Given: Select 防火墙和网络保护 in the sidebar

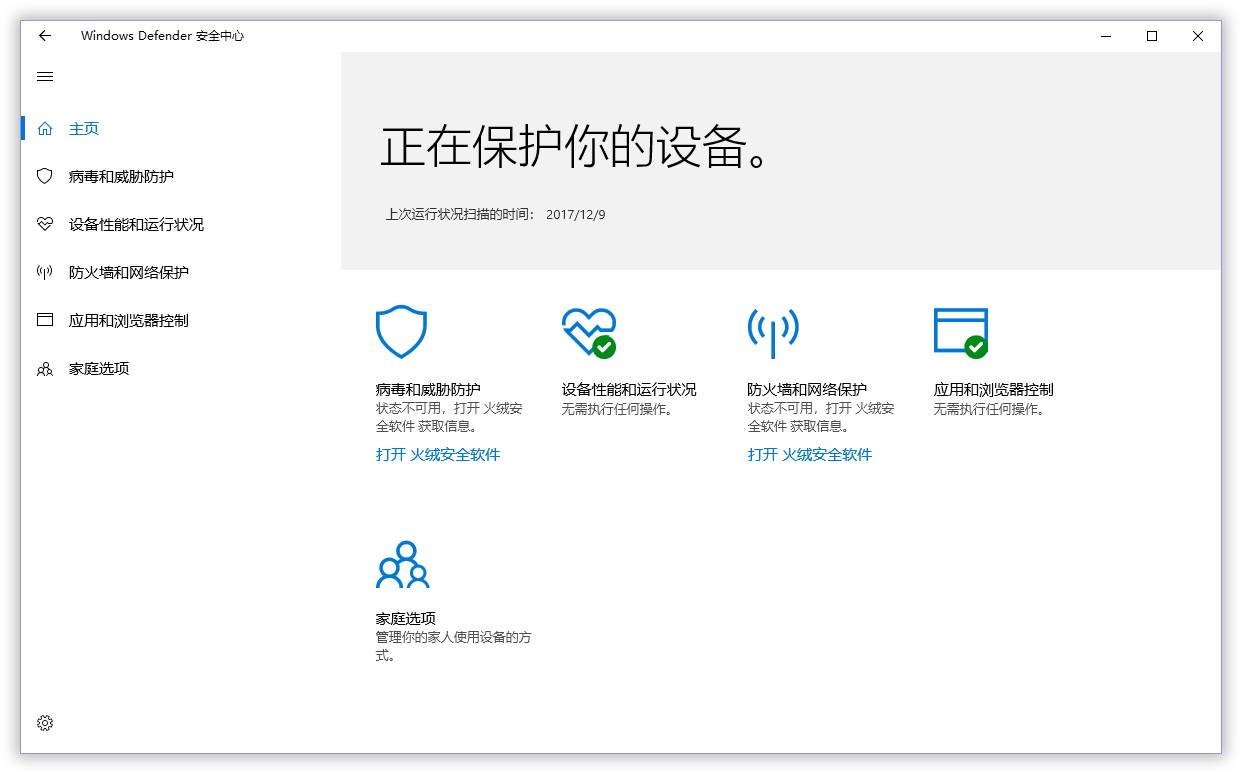Looking at the screenshot, I should pos(129,273).
